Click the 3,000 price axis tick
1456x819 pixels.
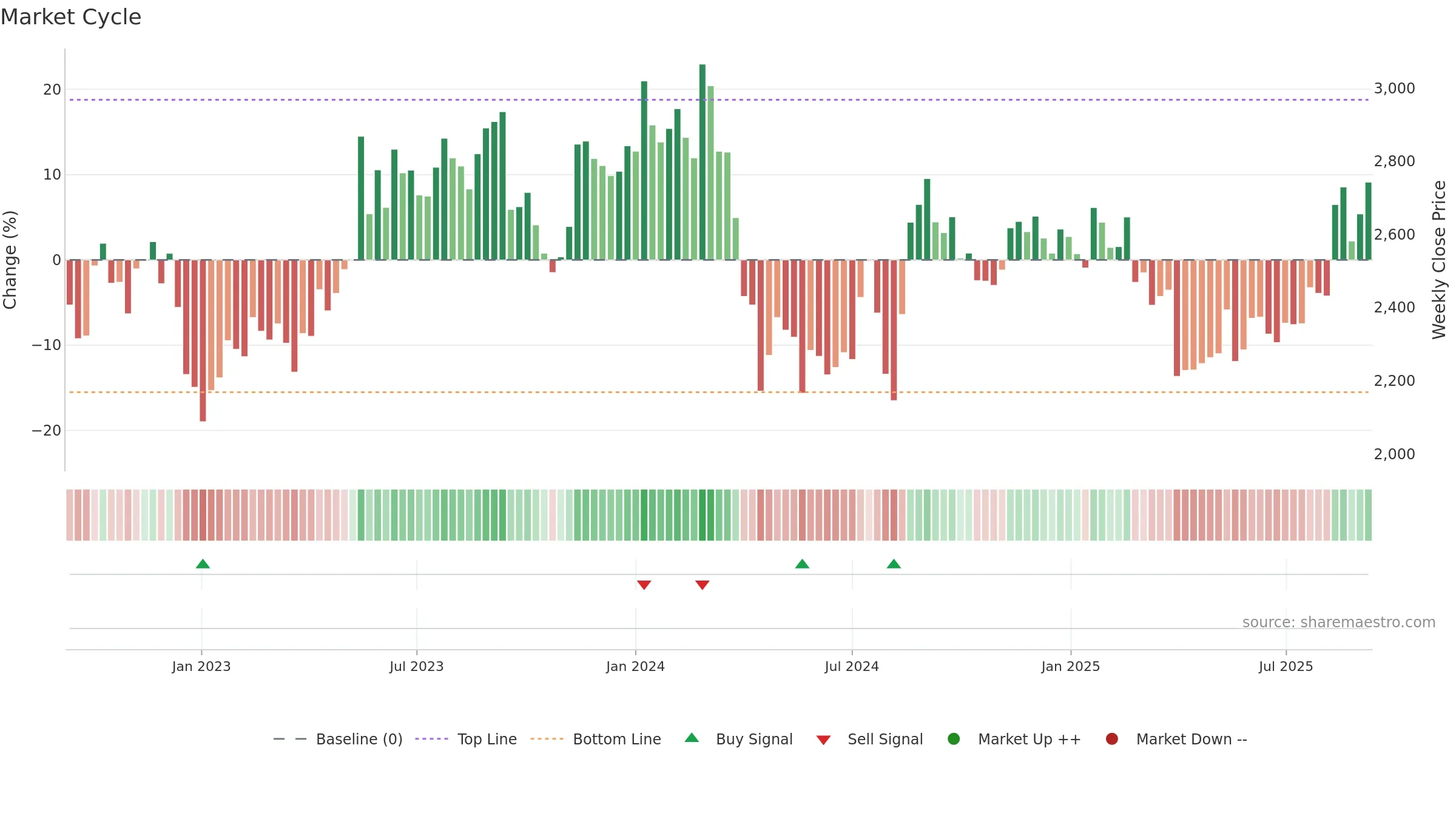[x=1395, y=89]
